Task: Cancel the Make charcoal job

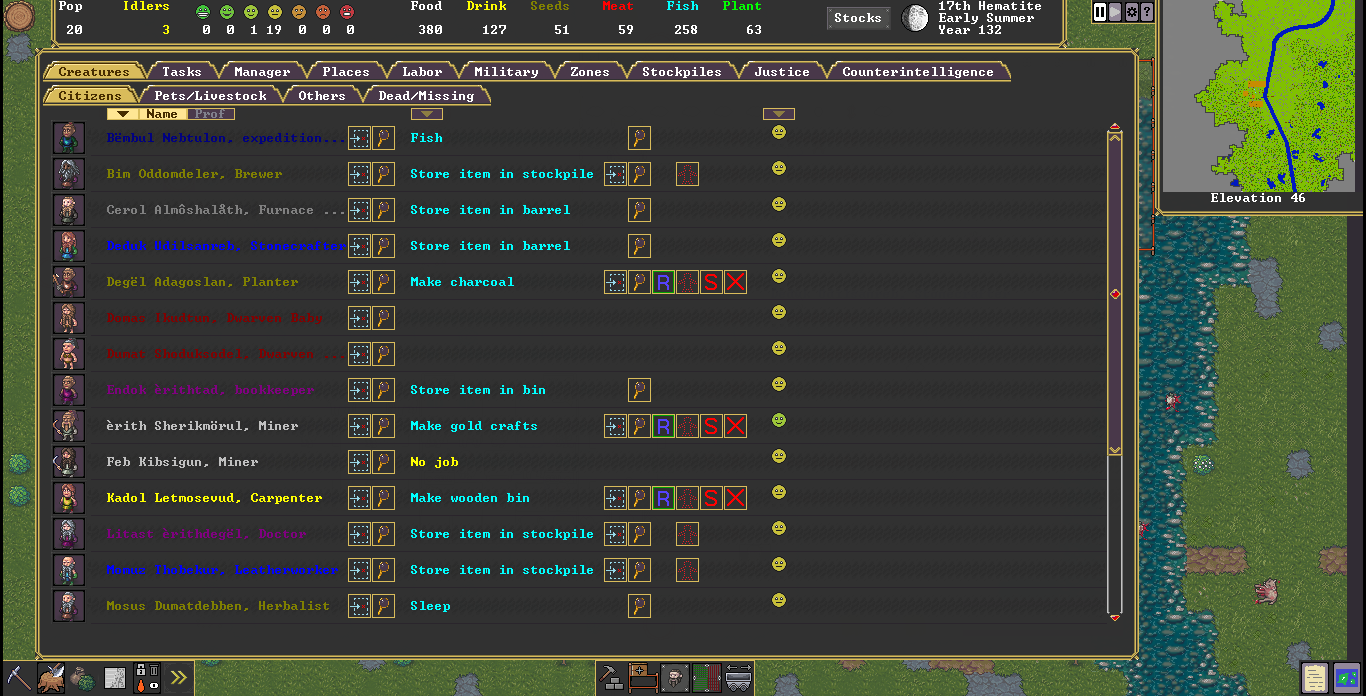Action: 735,282
